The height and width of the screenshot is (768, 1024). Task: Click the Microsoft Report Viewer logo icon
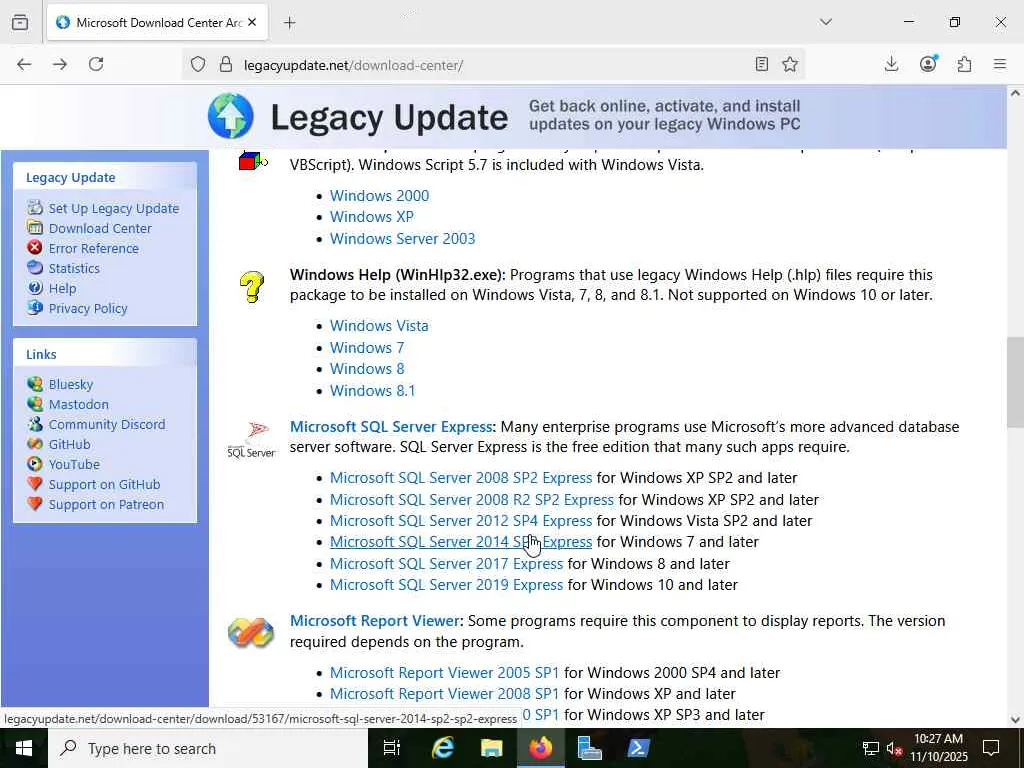(x=251, y=632)
